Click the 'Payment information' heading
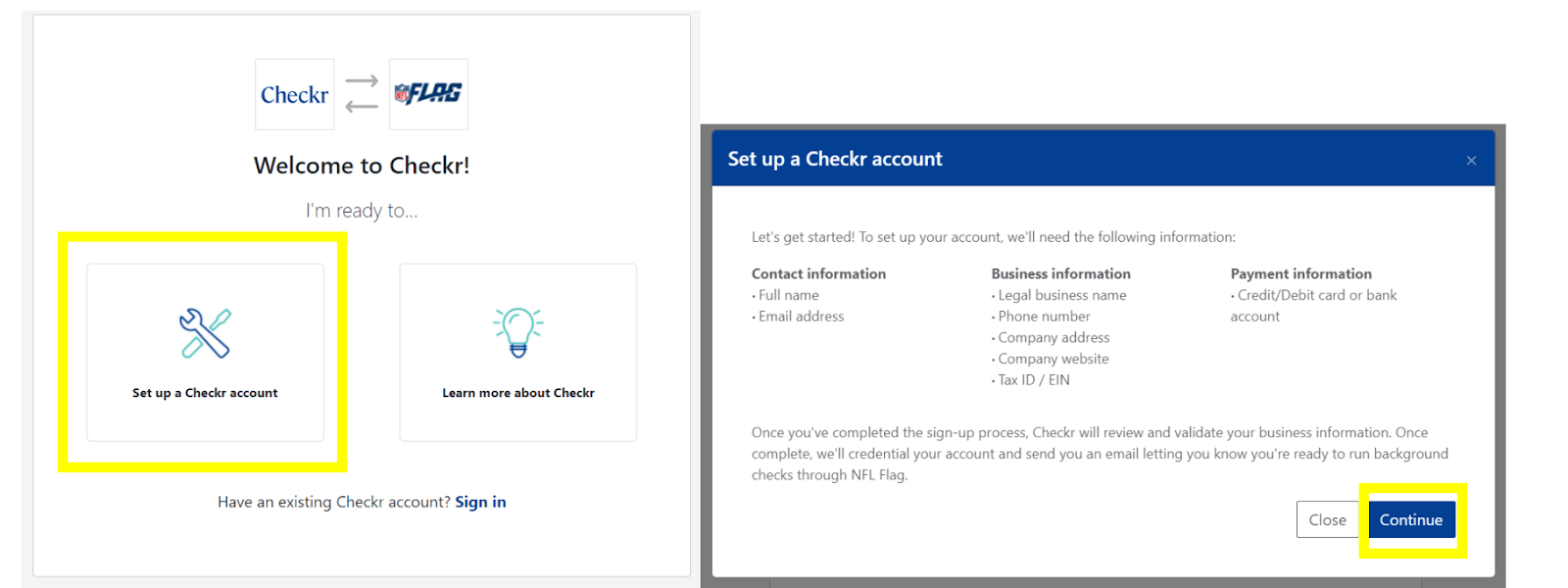The width and height of the screenshot is (1568, 588). pyautogui.click(x=1300, y=274)
